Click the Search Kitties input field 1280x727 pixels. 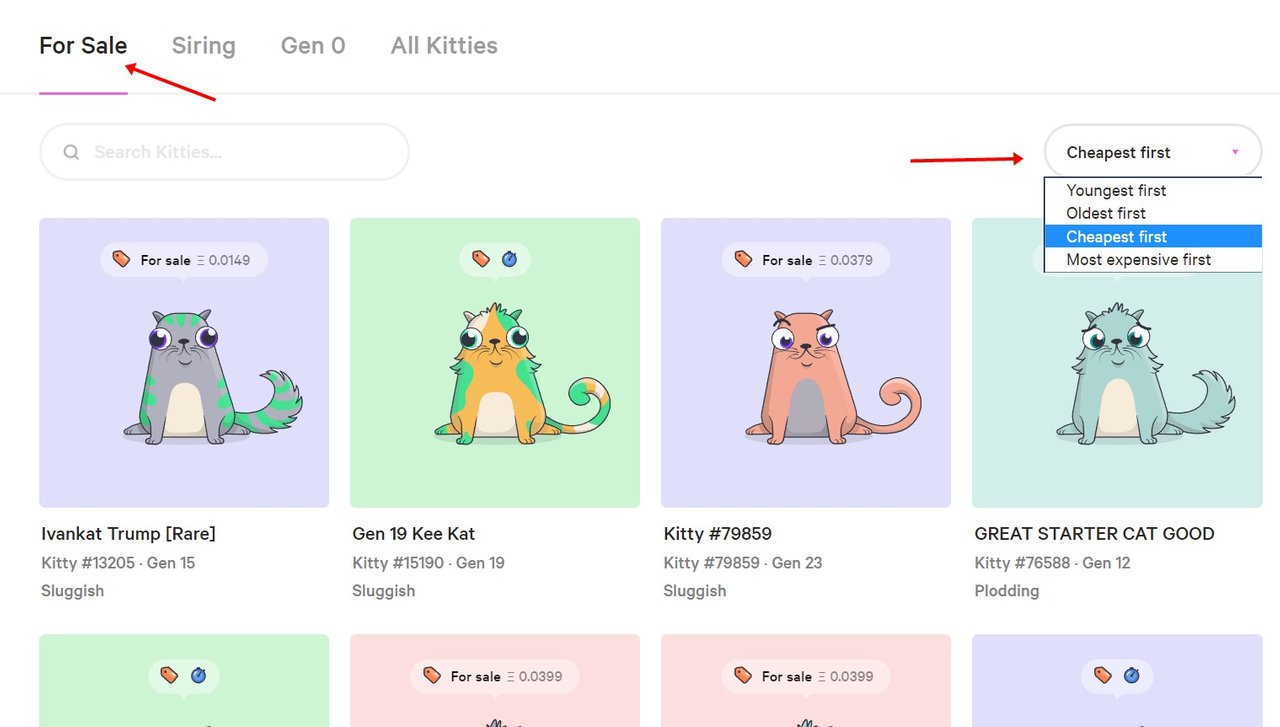coord(224,152)
